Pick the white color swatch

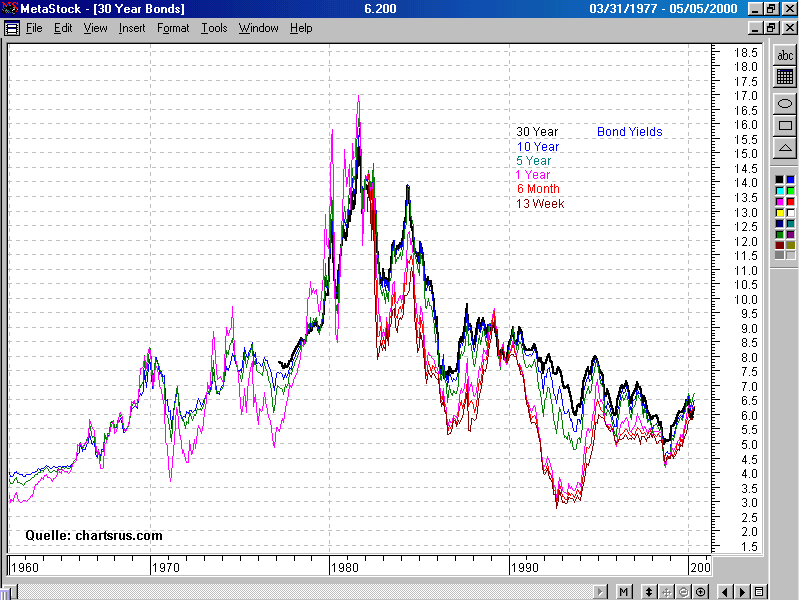pos(790,213)
